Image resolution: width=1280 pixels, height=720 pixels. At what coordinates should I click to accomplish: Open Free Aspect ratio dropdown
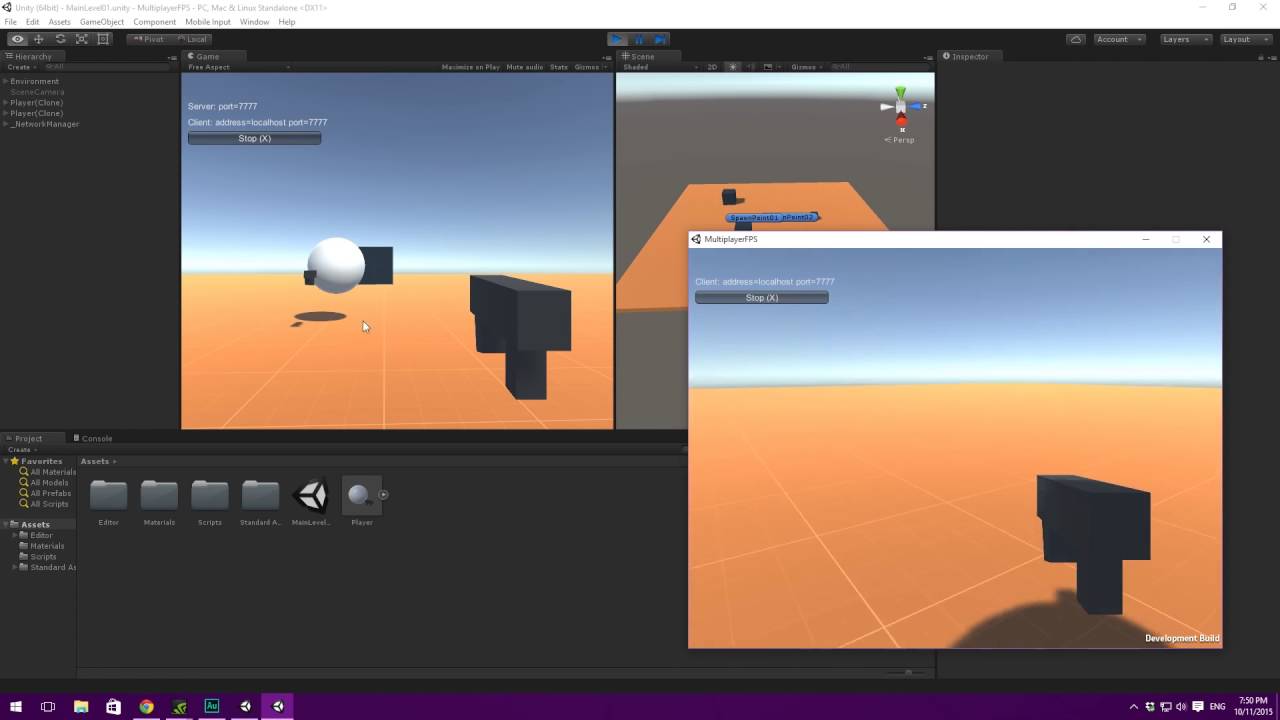tap(238, 67)
